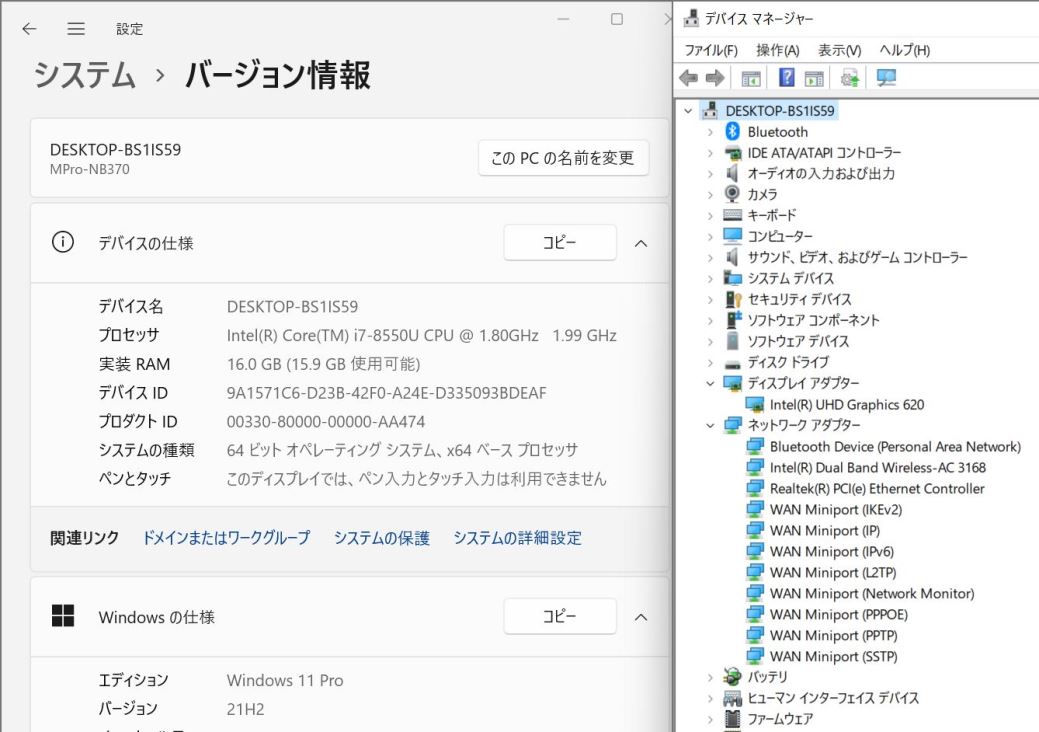Viewport: 1039px width, 732px height.
Task: Select the battery category icon
Action: pyautogui.click(x=732, y=676)
